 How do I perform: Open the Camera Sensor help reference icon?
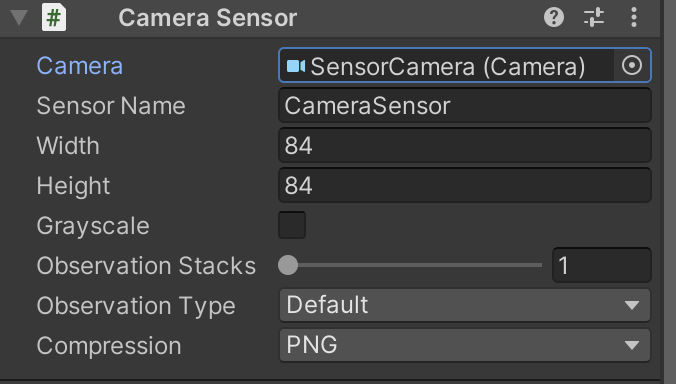coord(554,18)
